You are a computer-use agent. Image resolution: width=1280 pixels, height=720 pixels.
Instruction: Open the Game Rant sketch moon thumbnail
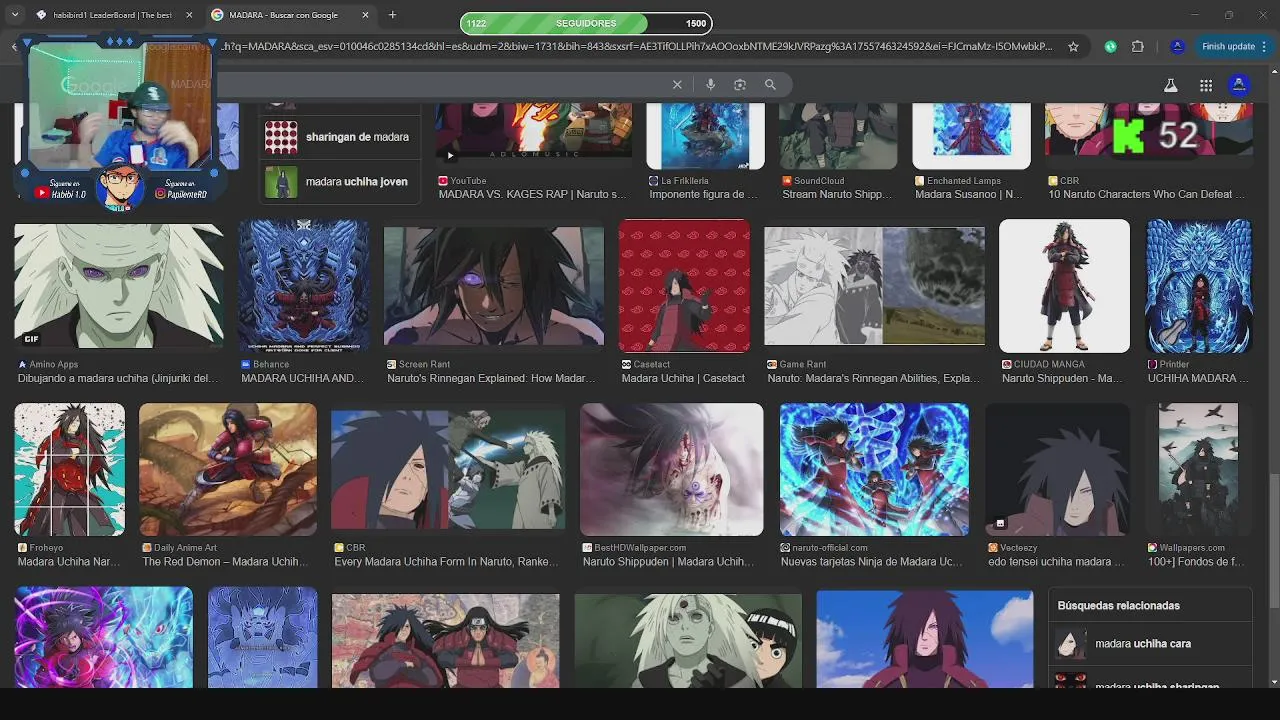click(874, 286)
